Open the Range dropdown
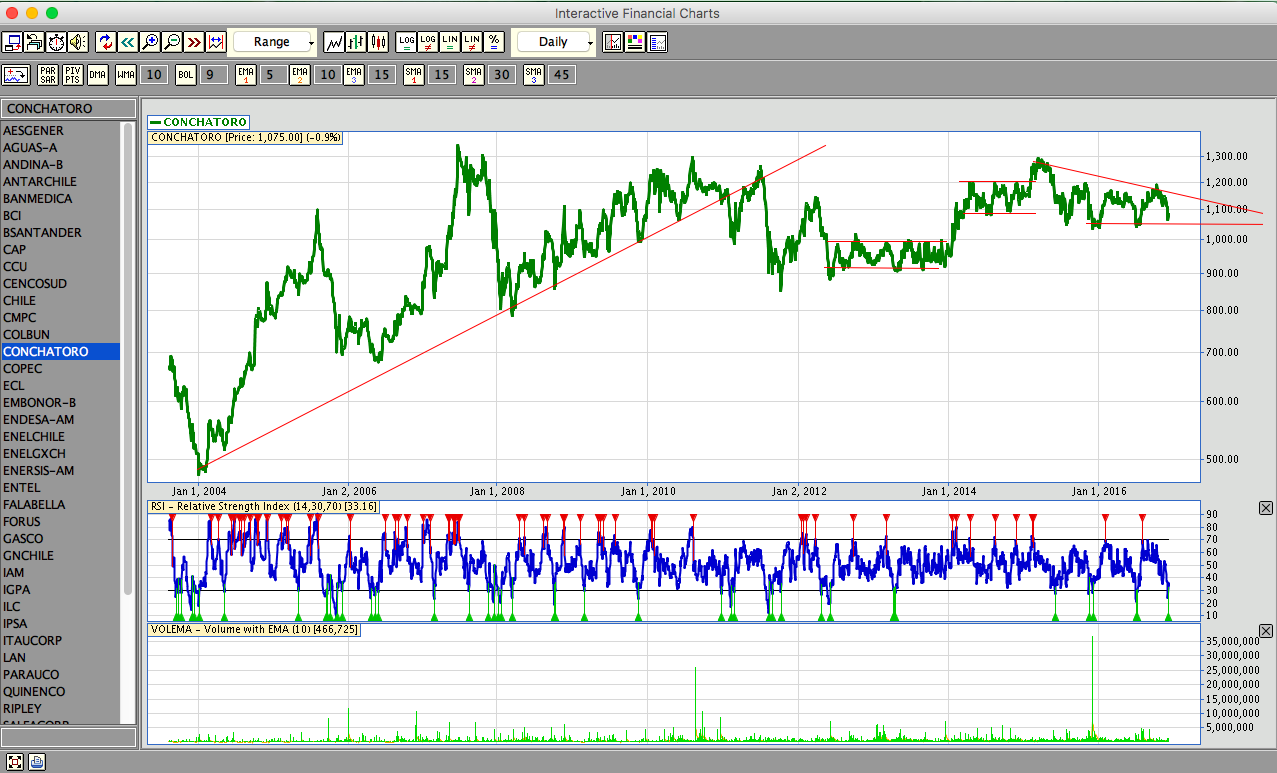The image size is (1277, 773). 275,42
